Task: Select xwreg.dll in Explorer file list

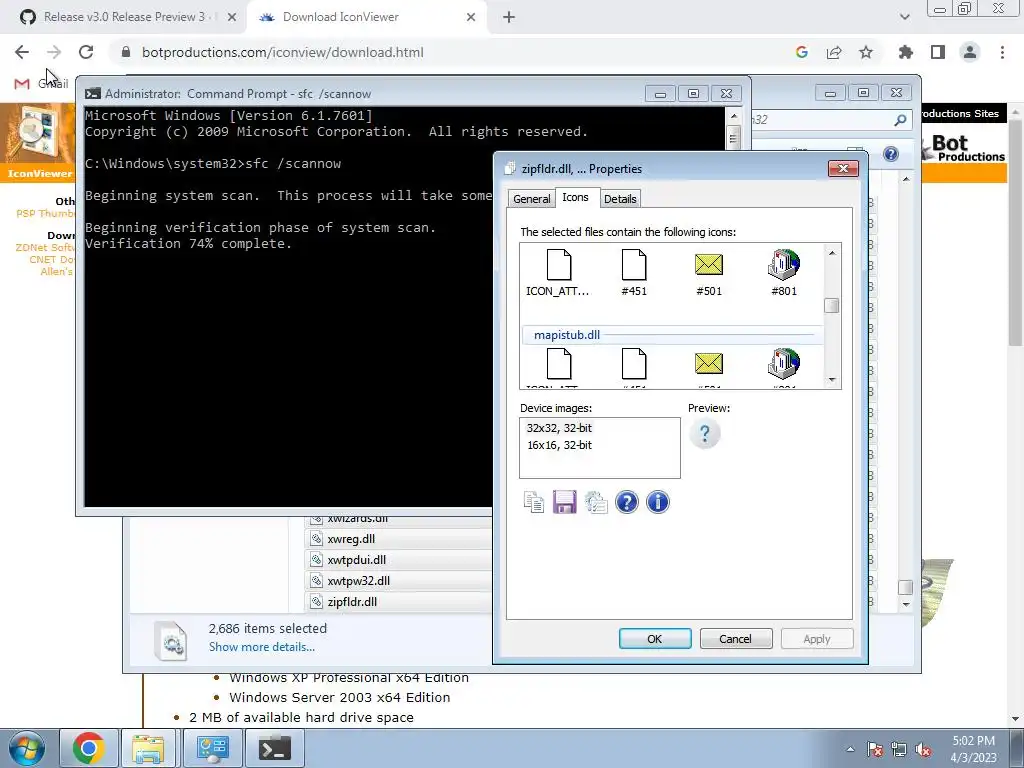Action: pos(351,539)
